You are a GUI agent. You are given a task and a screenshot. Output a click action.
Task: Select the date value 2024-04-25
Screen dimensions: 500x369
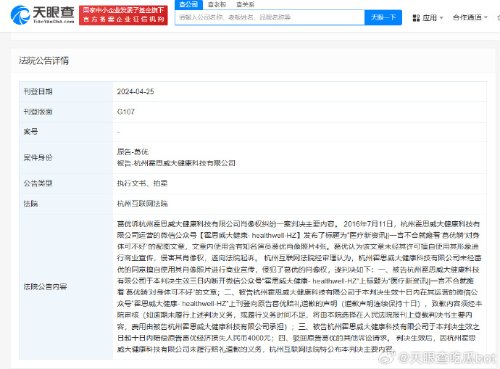point(135,92)
